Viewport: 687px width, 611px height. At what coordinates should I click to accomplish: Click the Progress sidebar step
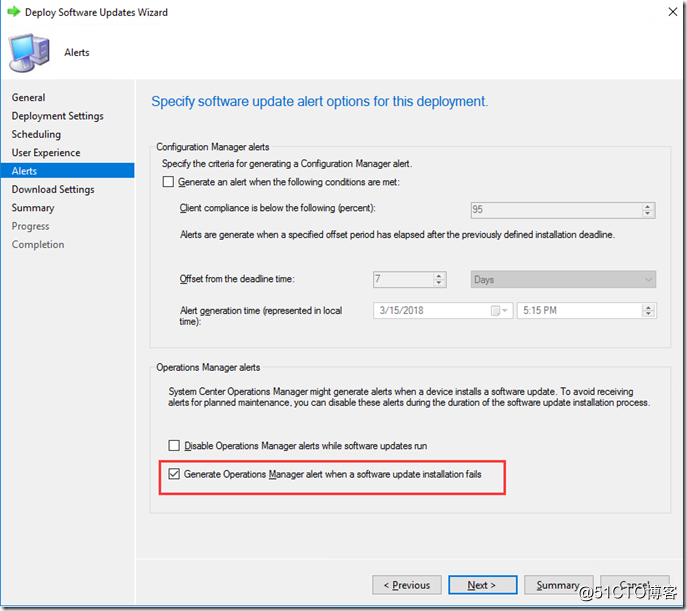tap(30, 226)
